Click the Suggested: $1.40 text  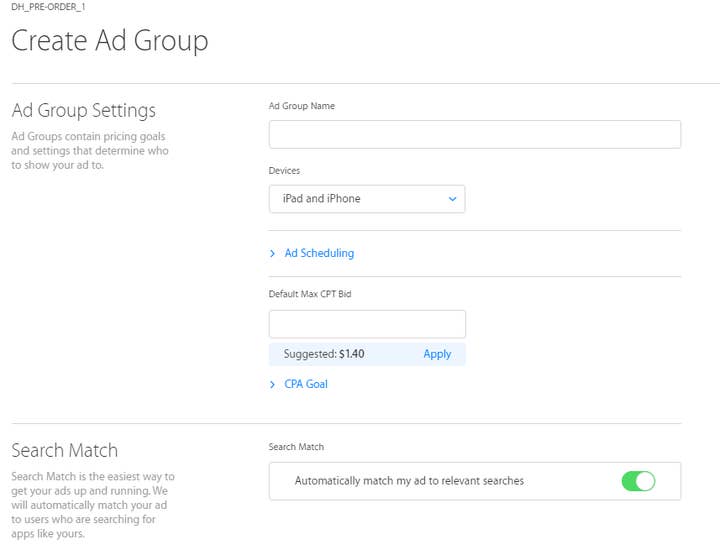tap(324, 354)
